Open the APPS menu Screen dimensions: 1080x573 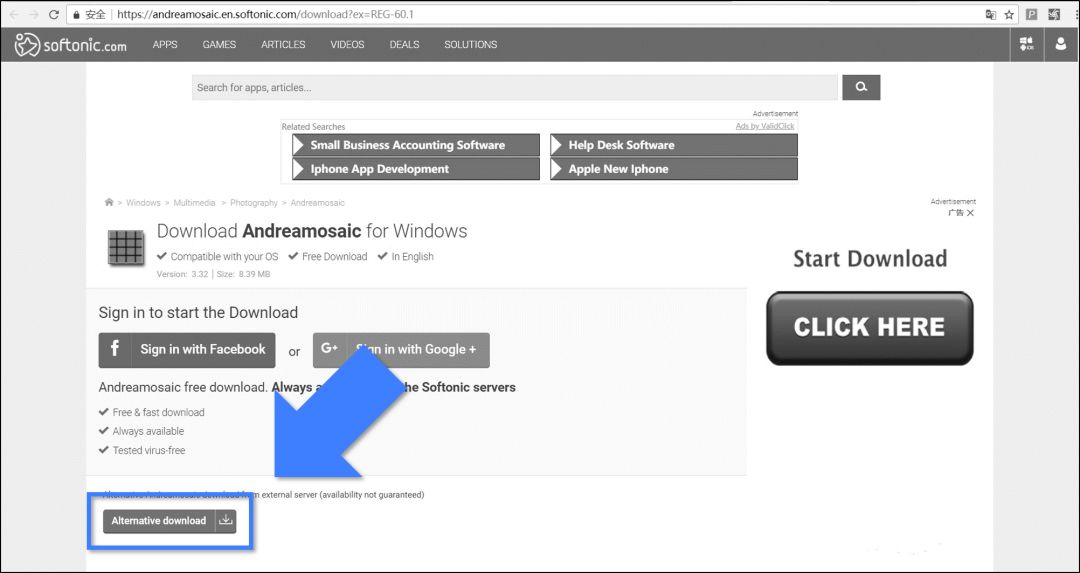point(165,44)
